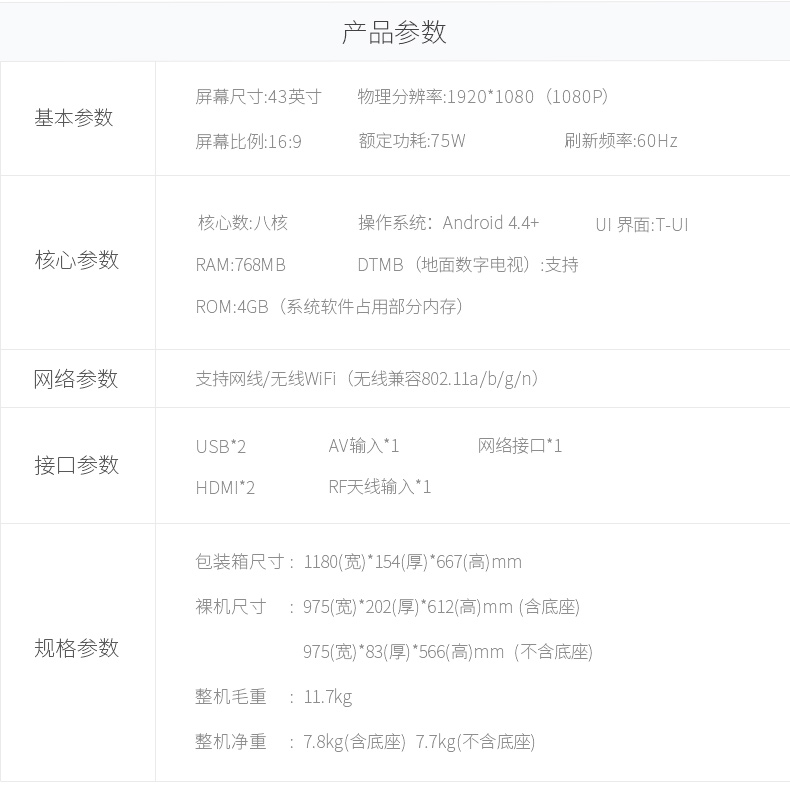Image resolution: width=790 pixels, height=805 pixels.
Task: Select the RF天线输入*1 text
Action: pos(380,487)
